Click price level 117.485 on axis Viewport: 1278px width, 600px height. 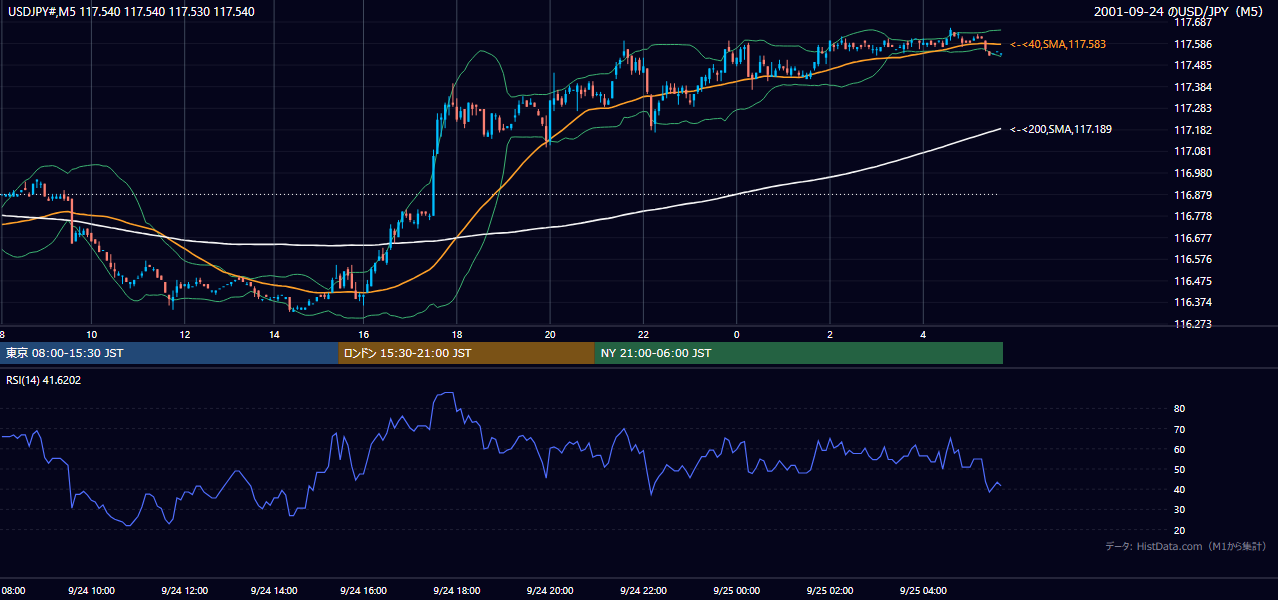pyautogui.click(x=1191, y=65)
